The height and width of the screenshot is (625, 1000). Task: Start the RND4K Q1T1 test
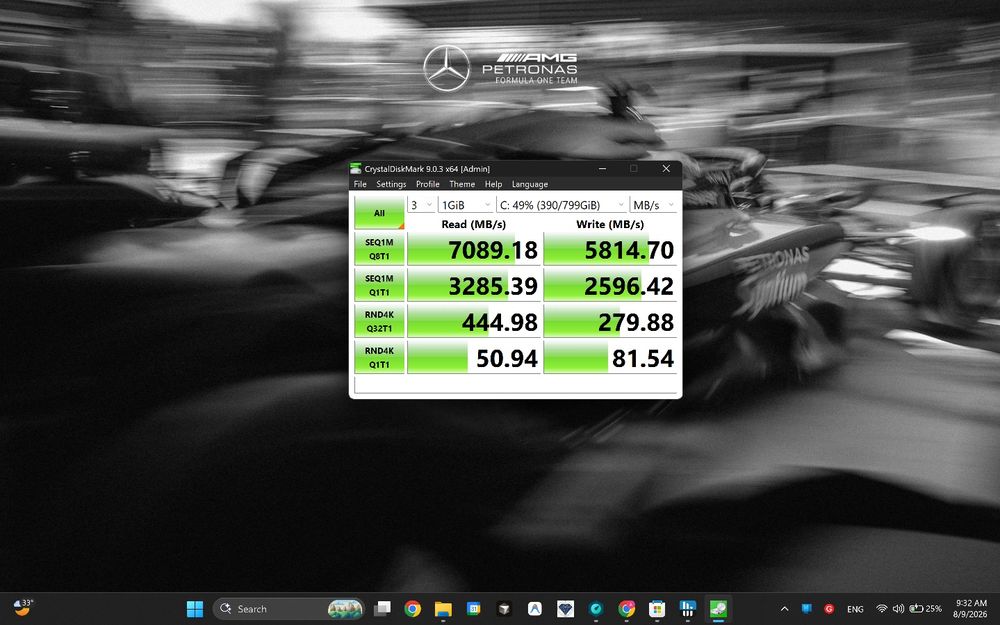pyautogui.click(x=379, y=357)
